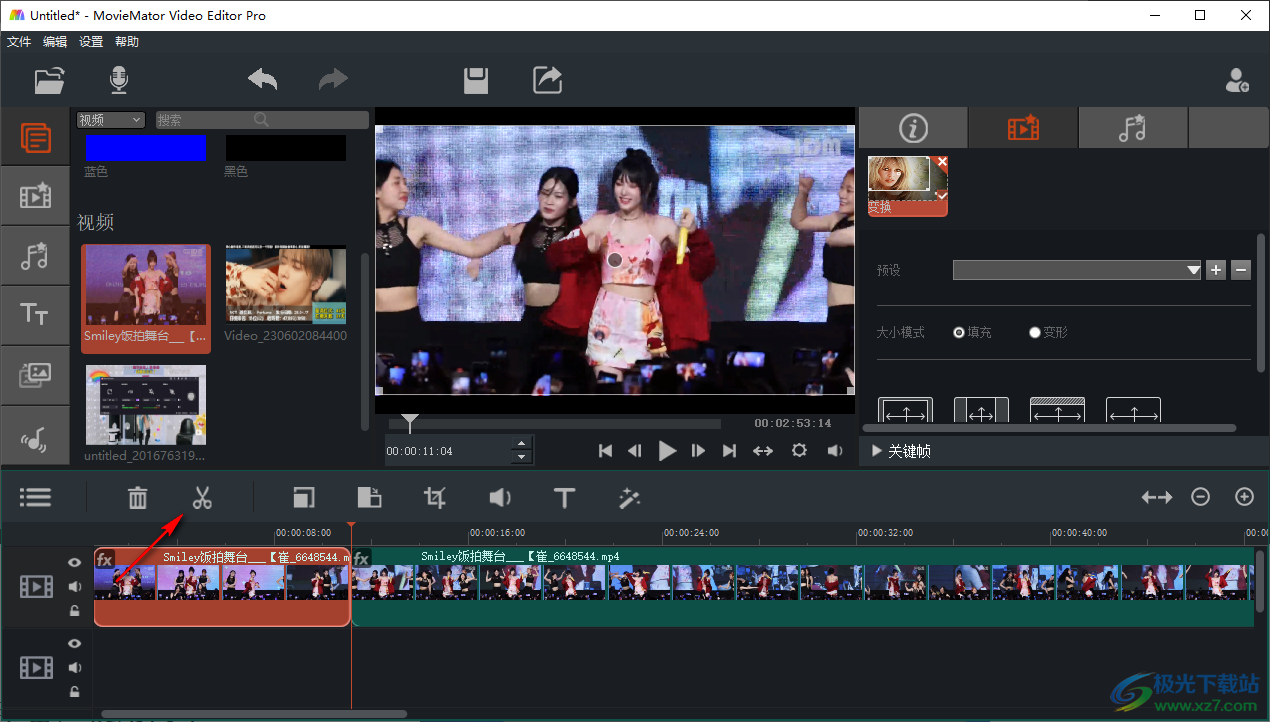Switch to the info properties tab
Viewport: 1270px width, 722px height.
(913, 128)
